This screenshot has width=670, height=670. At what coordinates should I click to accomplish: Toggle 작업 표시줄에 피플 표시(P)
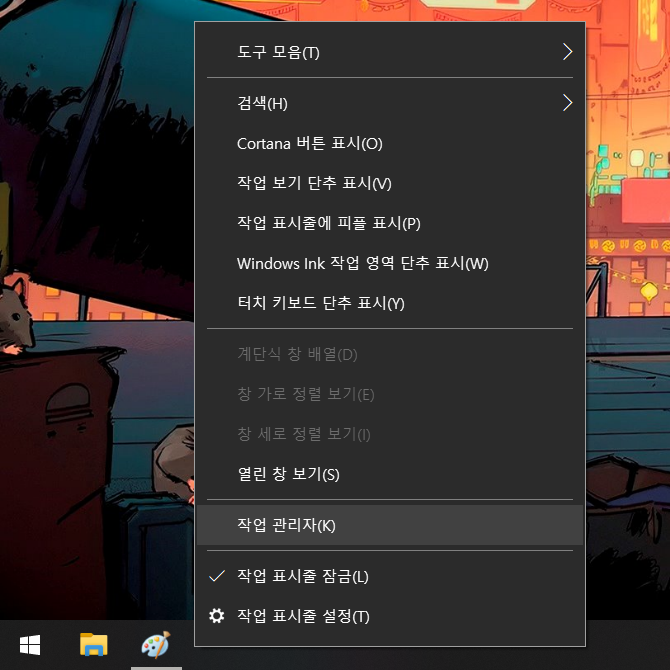390,223
